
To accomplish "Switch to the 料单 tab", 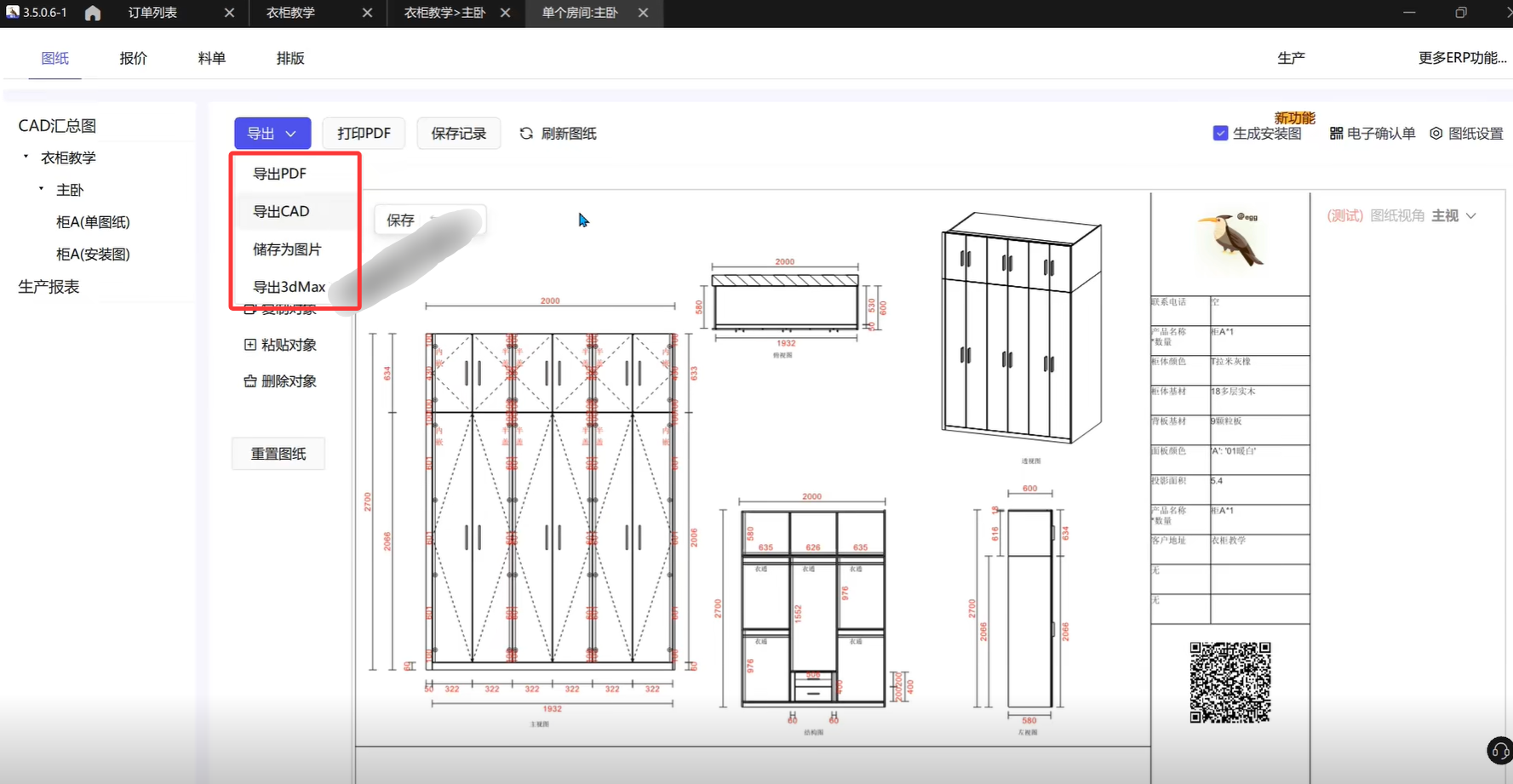I will click(x=212, y=58).
